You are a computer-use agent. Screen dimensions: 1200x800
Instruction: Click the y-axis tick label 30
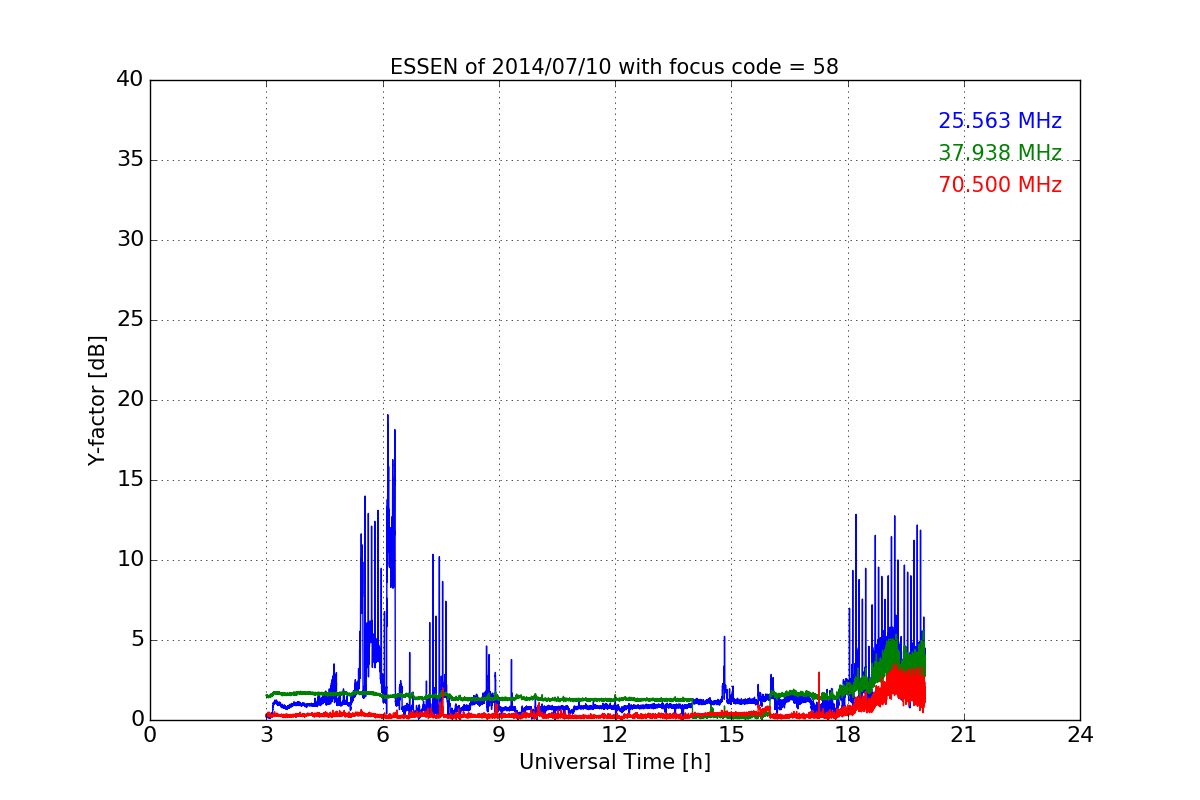pyautogui.click(x=130, y=240)
